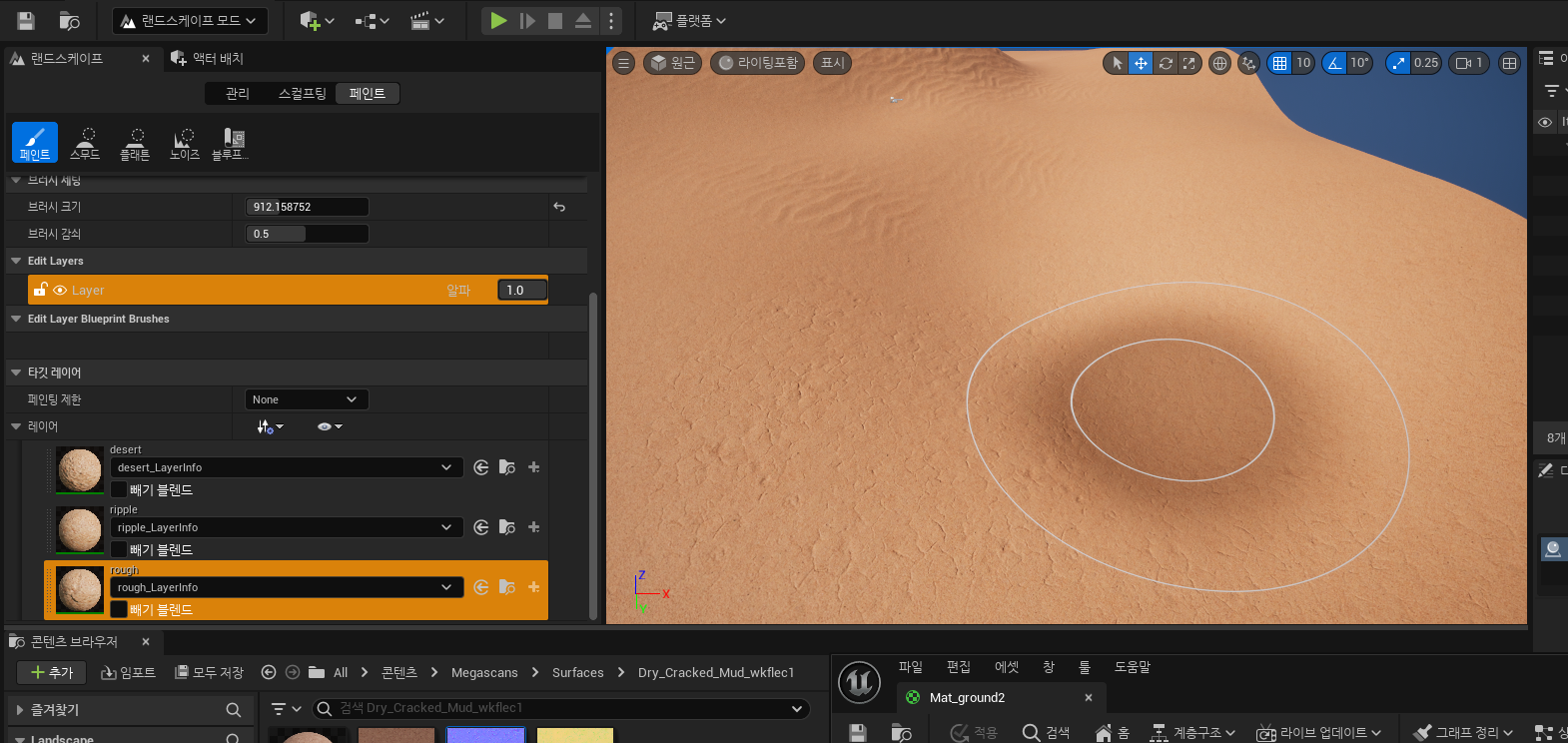Browse to desert layer info asset
Viewport: 1568px width, 743px height.
click(507, 467)
